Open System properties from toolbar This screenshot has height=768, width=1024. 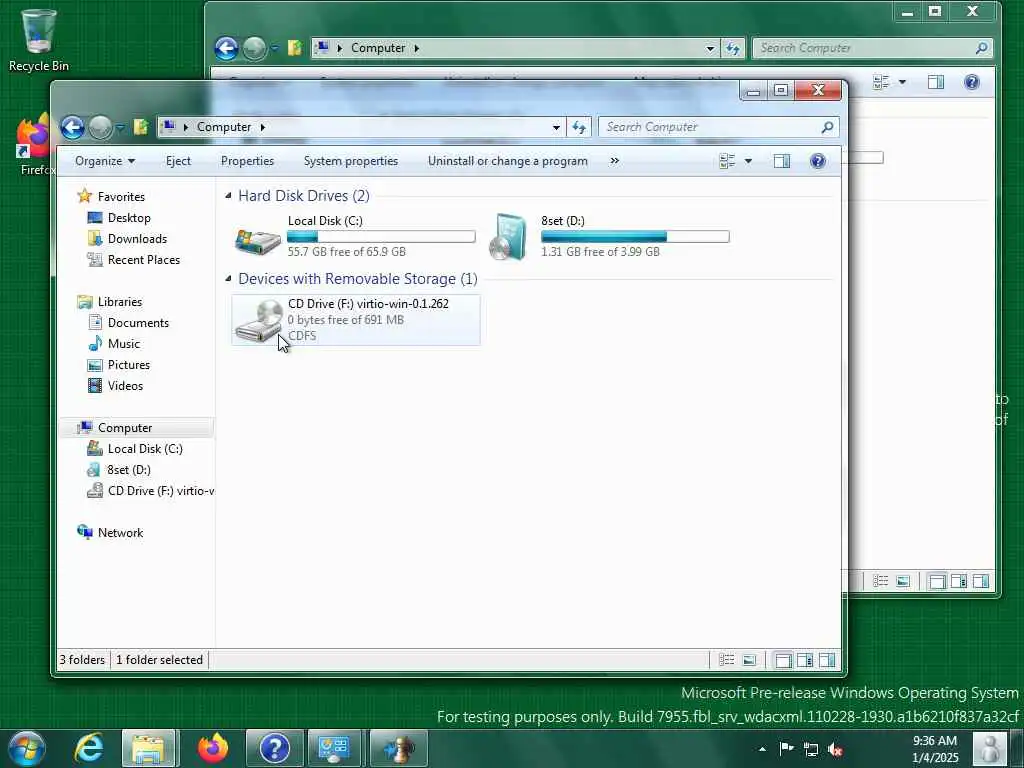pyautogui.click(x=351, y=161)
